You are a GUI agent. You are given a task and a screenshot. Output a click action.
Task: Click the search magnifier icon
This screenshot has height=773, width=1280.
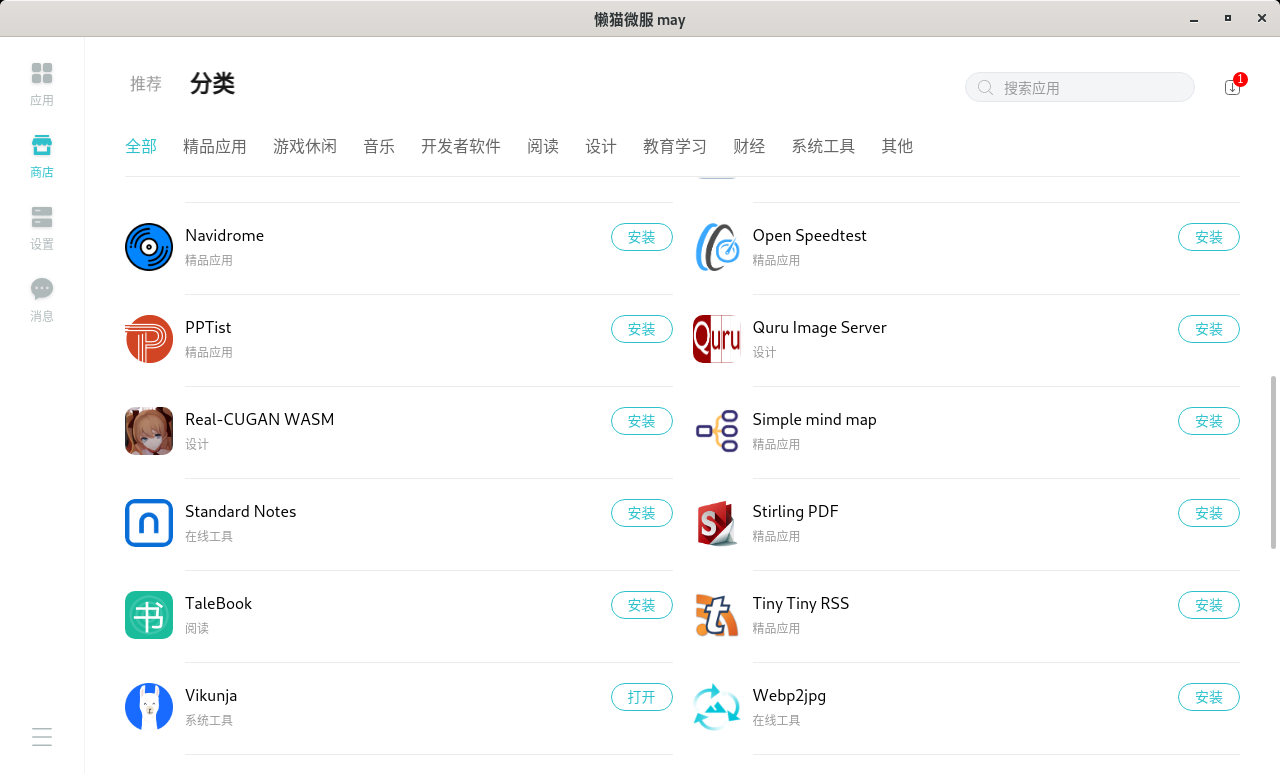coord(986,88)
